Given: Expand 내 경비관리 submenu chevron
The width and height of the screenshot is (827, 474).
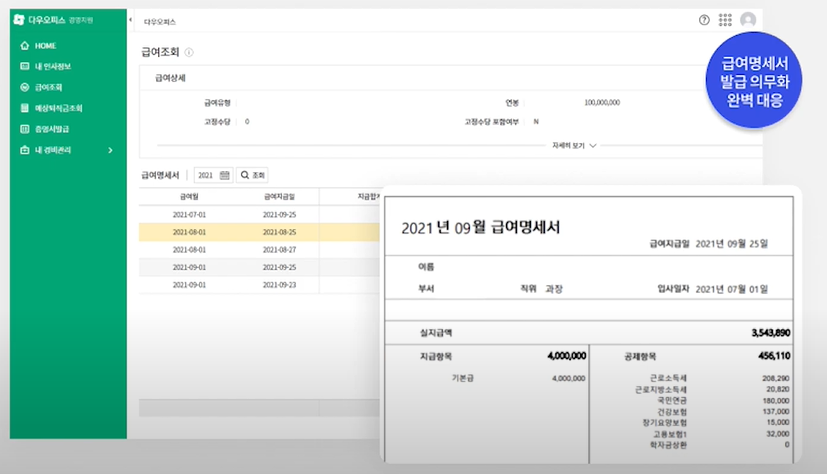Looking at the screenshot, I should [x=110, y=150].
